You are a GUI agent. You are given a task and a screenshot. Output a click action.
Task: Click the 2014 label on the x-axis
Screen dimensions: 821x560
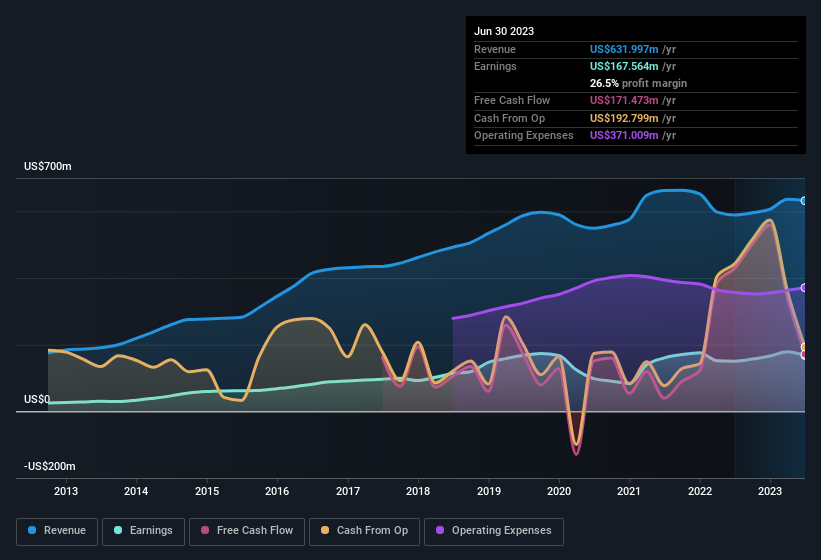(136, 491)
